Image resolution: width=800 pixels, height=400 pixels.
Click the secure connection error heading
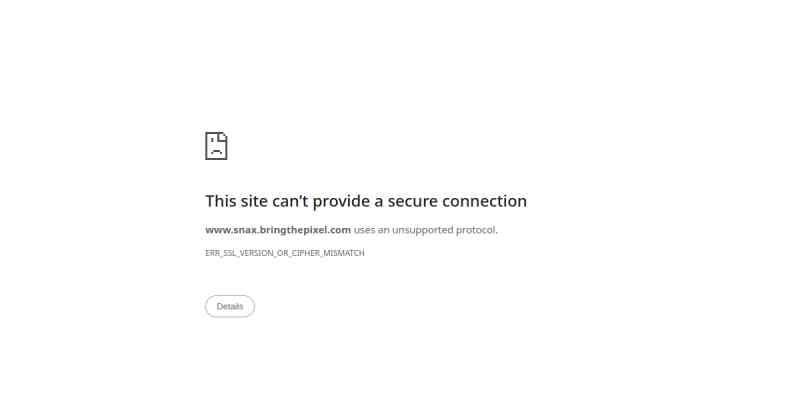click(366, 201)
